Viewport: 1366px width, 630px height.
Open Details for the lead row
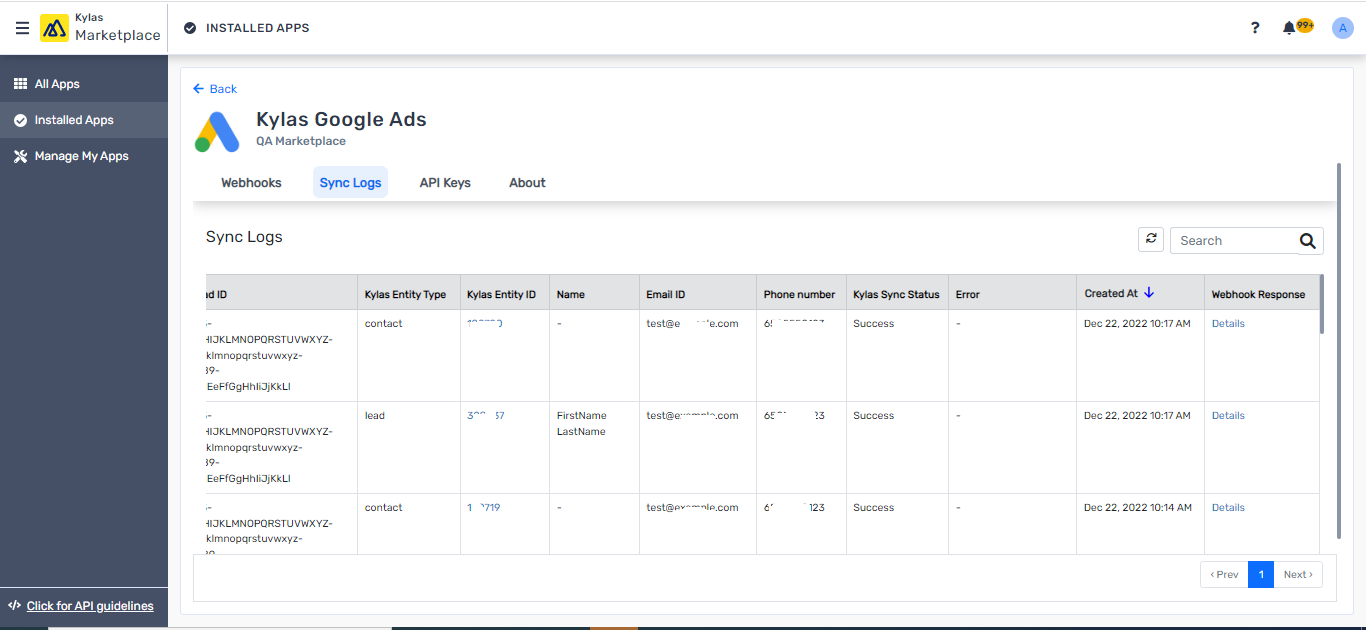point(1228,416)
